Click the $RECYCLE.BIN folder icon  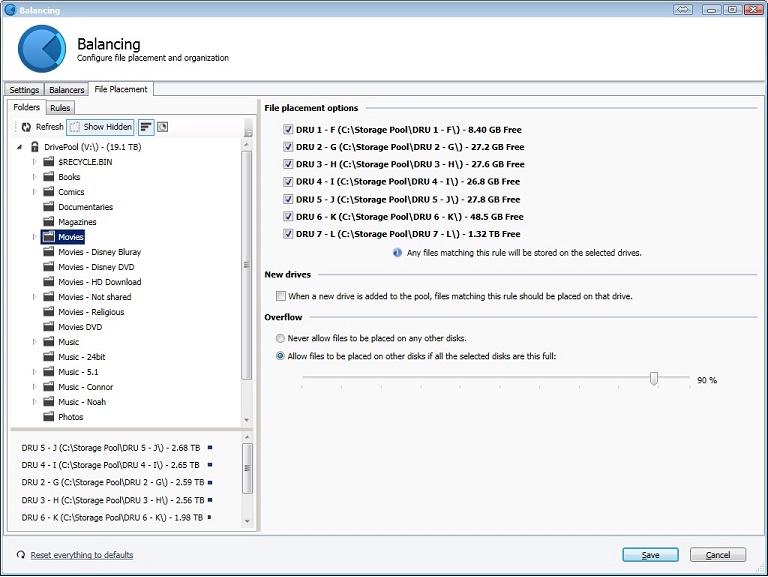click(x=48, y=162)
